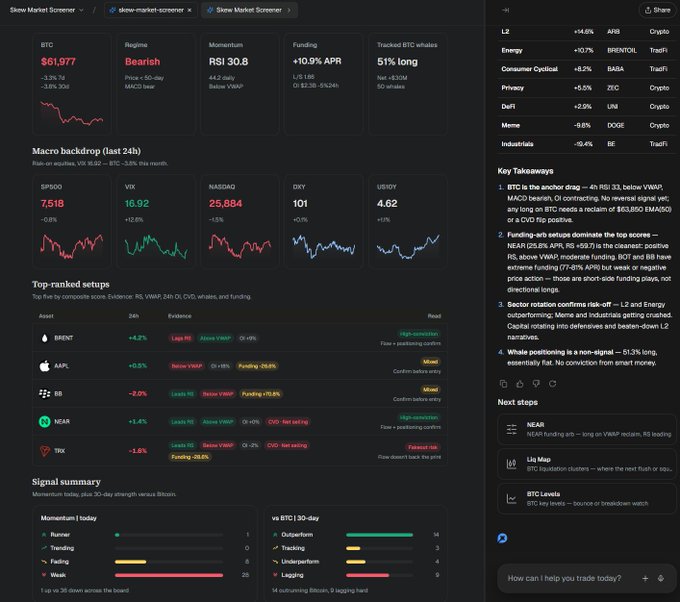
Task: Click the Tracking arrow icon
Action: pos(275,548)
